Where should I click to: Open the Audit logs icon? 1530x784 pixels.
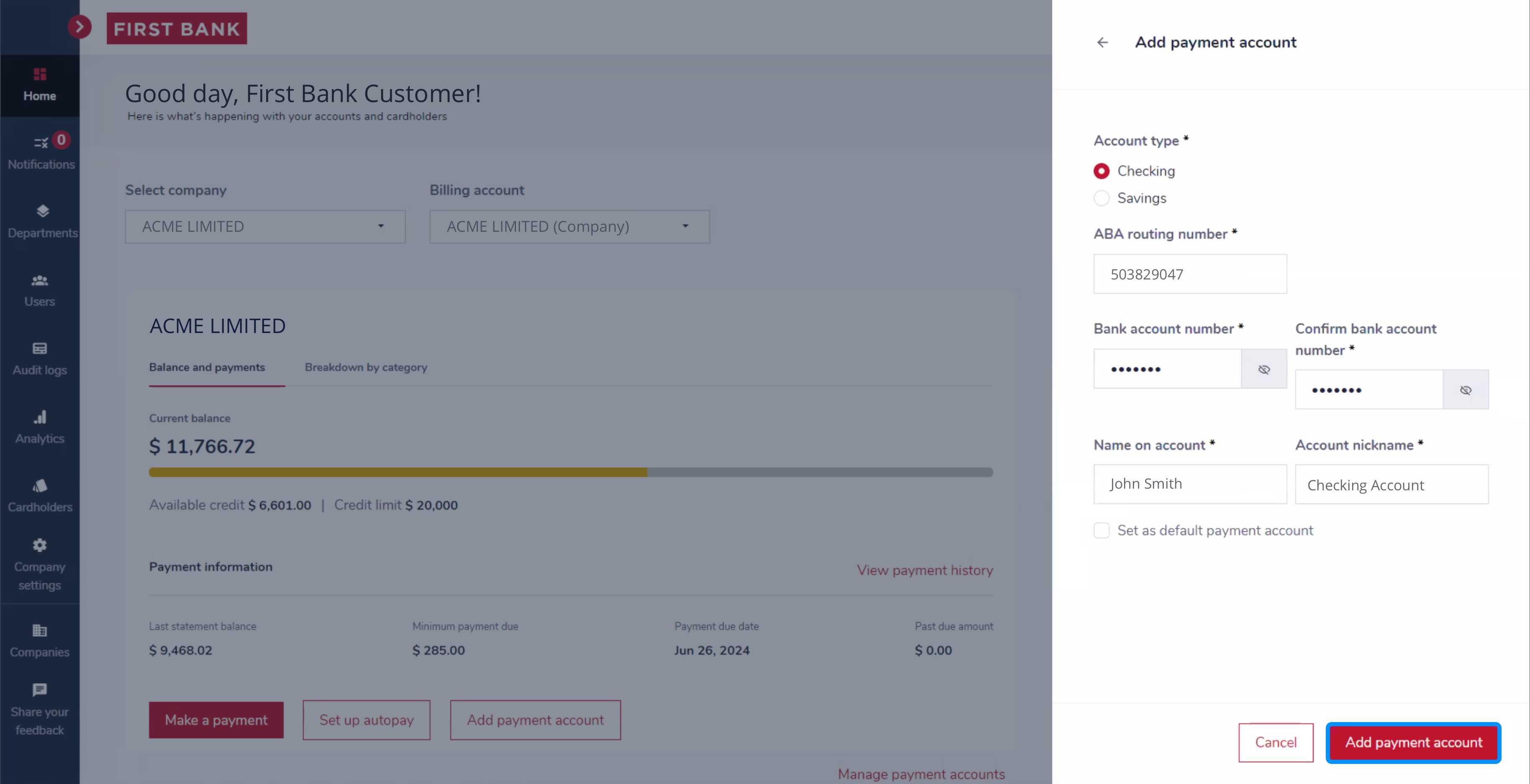[40, 348]
